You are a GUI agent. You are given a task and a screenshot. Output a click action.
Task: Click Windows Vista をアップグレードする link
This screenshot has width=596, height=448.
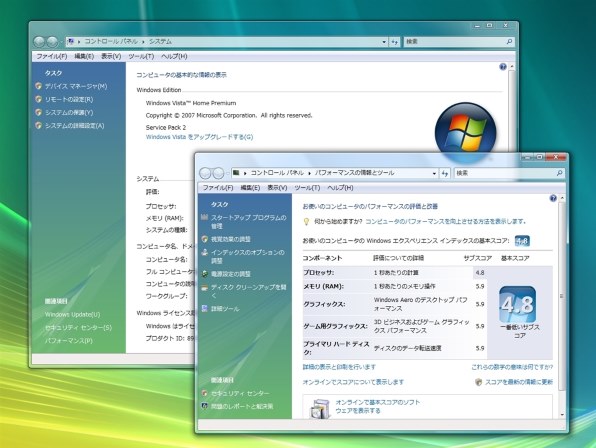[199, 137]
